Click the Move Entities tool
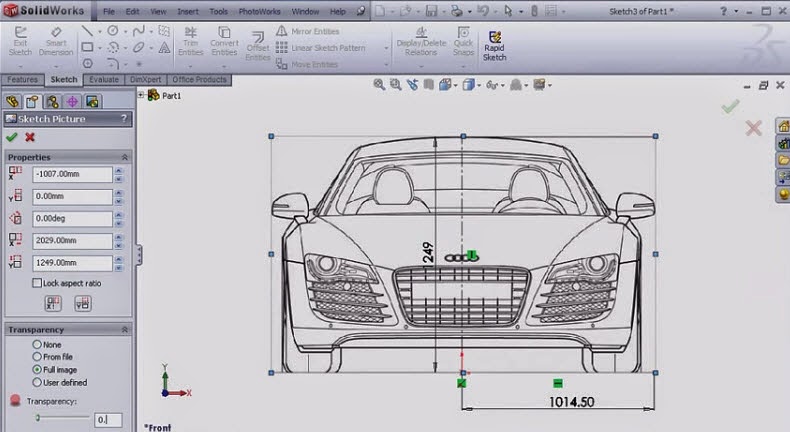790x432 pixels. click(307, 65)
